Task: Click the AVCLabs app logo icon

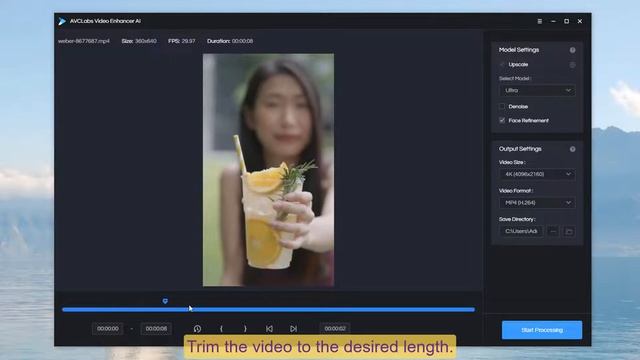Action: [62, 21]
